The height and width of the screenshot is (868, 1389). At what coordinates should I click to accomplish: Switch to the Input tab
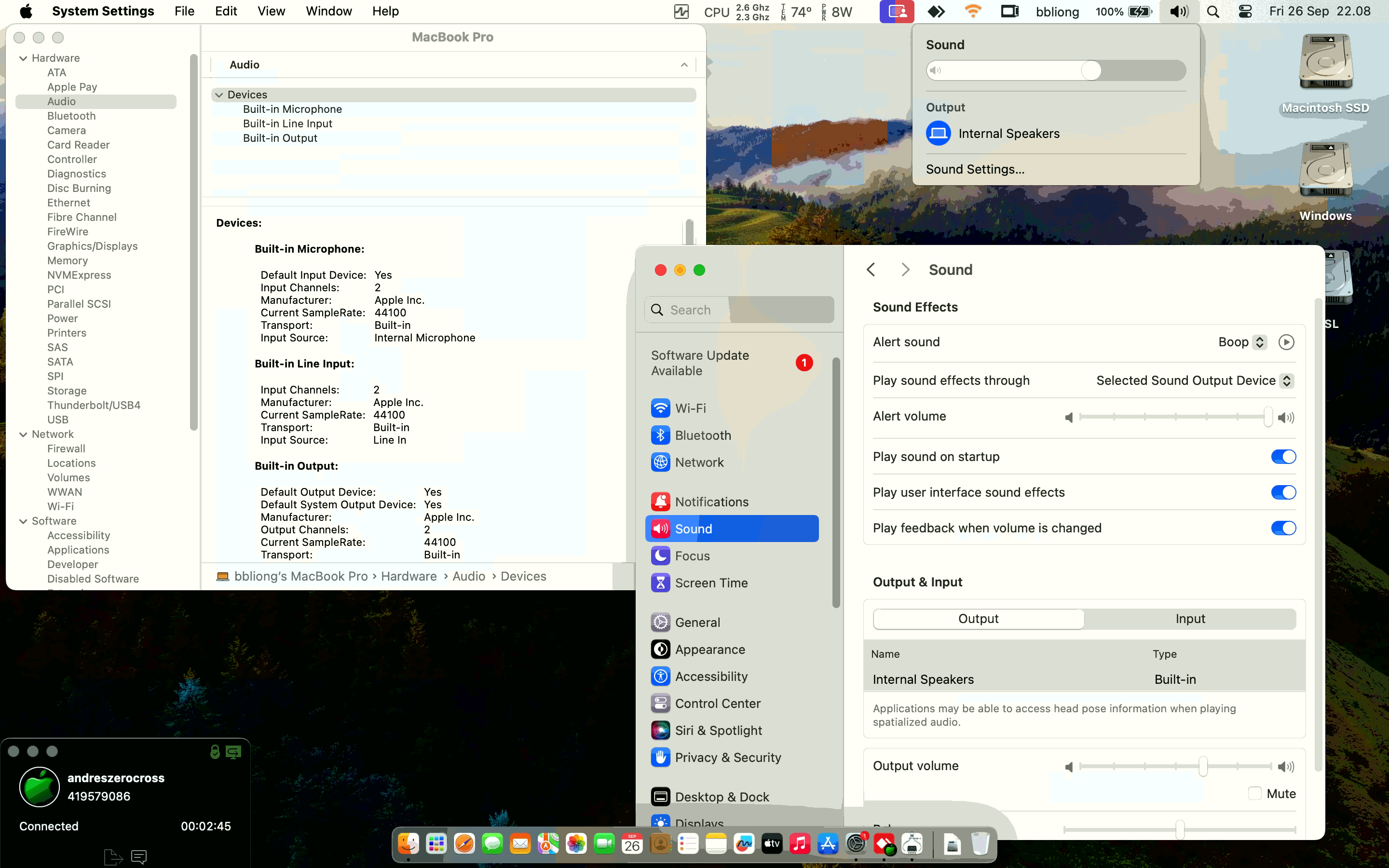click(x=1190, y=619)
